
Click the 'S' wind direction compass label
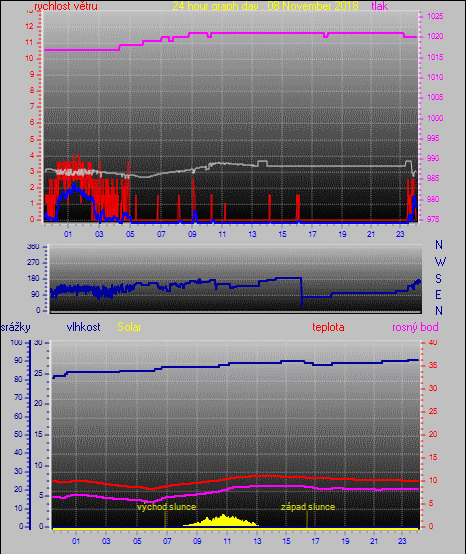[438, 279]
